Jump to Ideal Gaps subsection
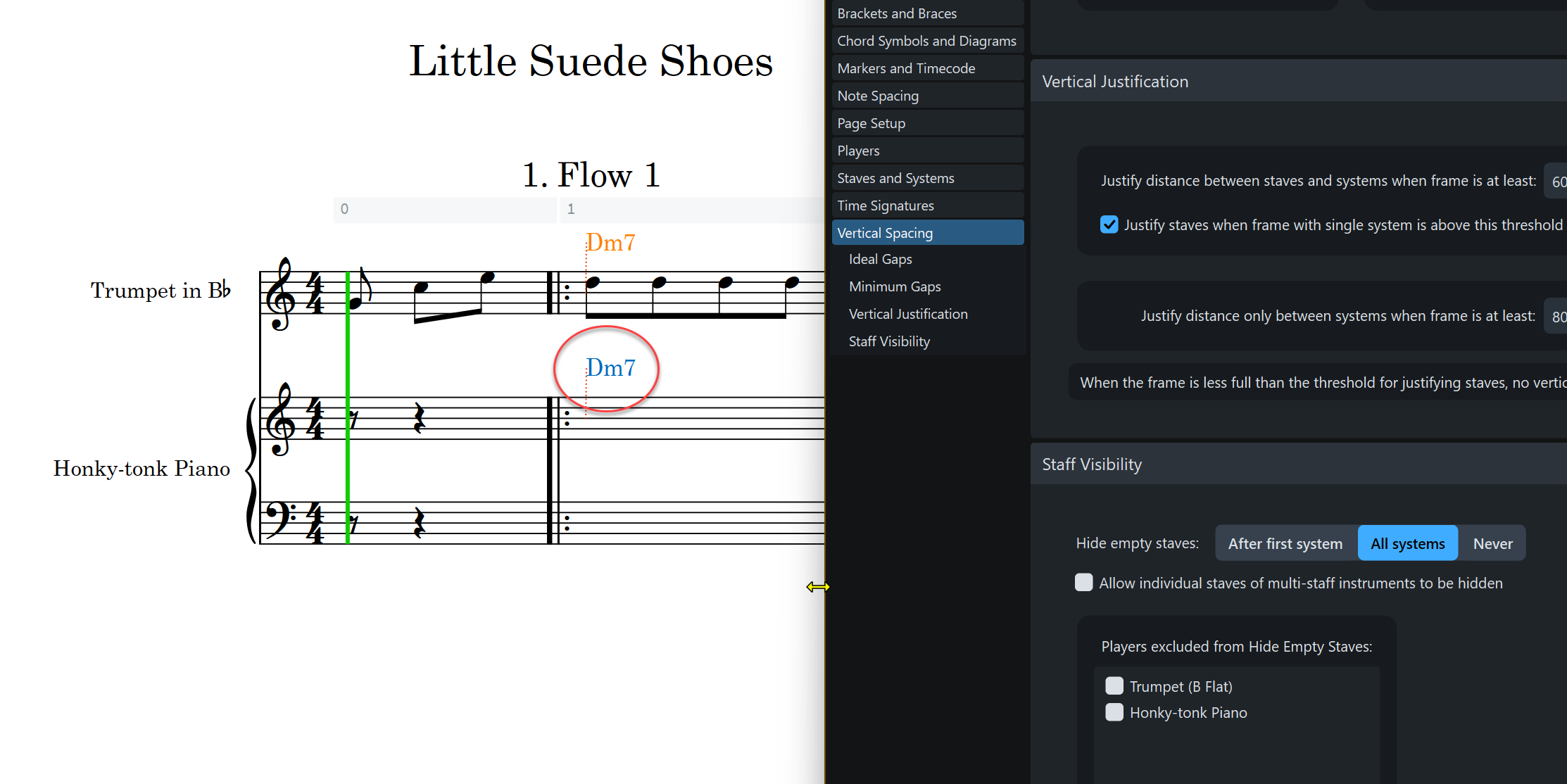The image size is (1567, 784). point(880,259)
